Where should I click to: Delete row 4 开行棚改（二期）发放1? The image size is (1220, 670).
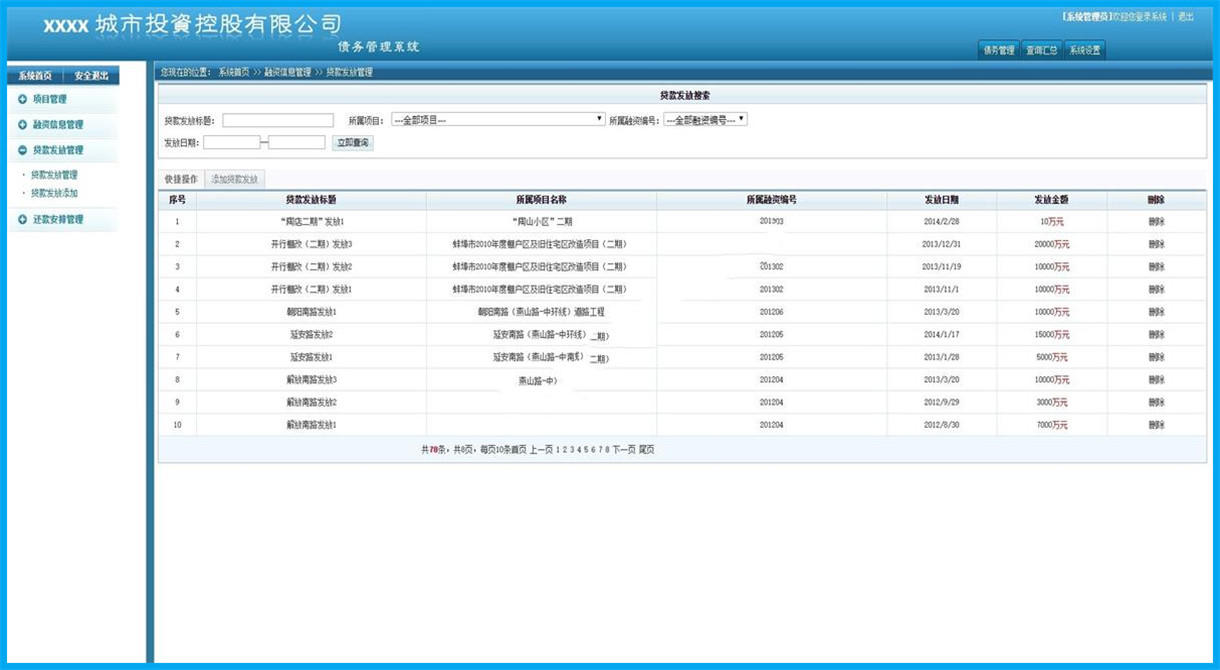coord(1156,289)
